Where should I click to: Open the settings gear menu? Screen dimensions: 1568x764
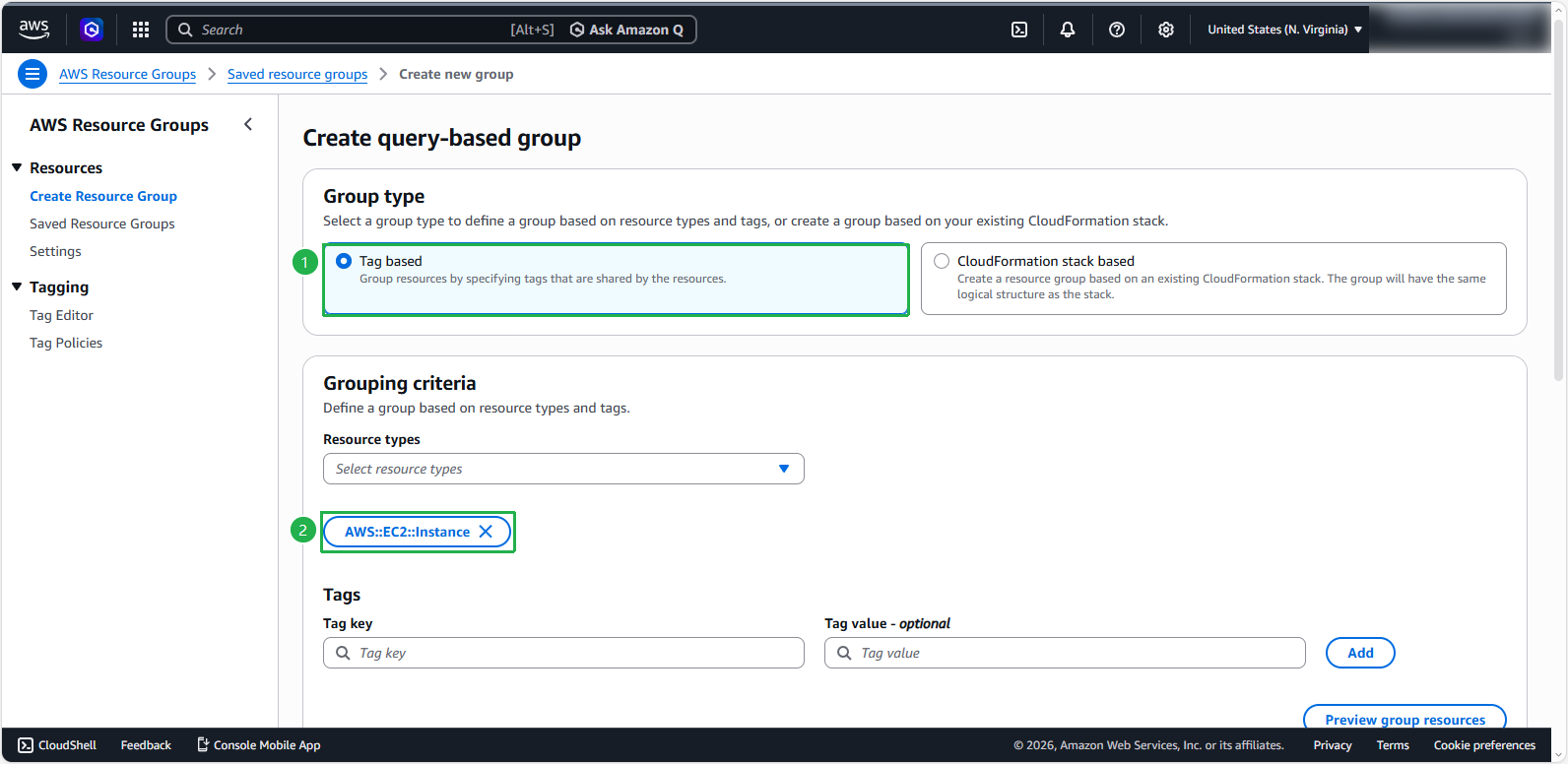pos(1166,30)
